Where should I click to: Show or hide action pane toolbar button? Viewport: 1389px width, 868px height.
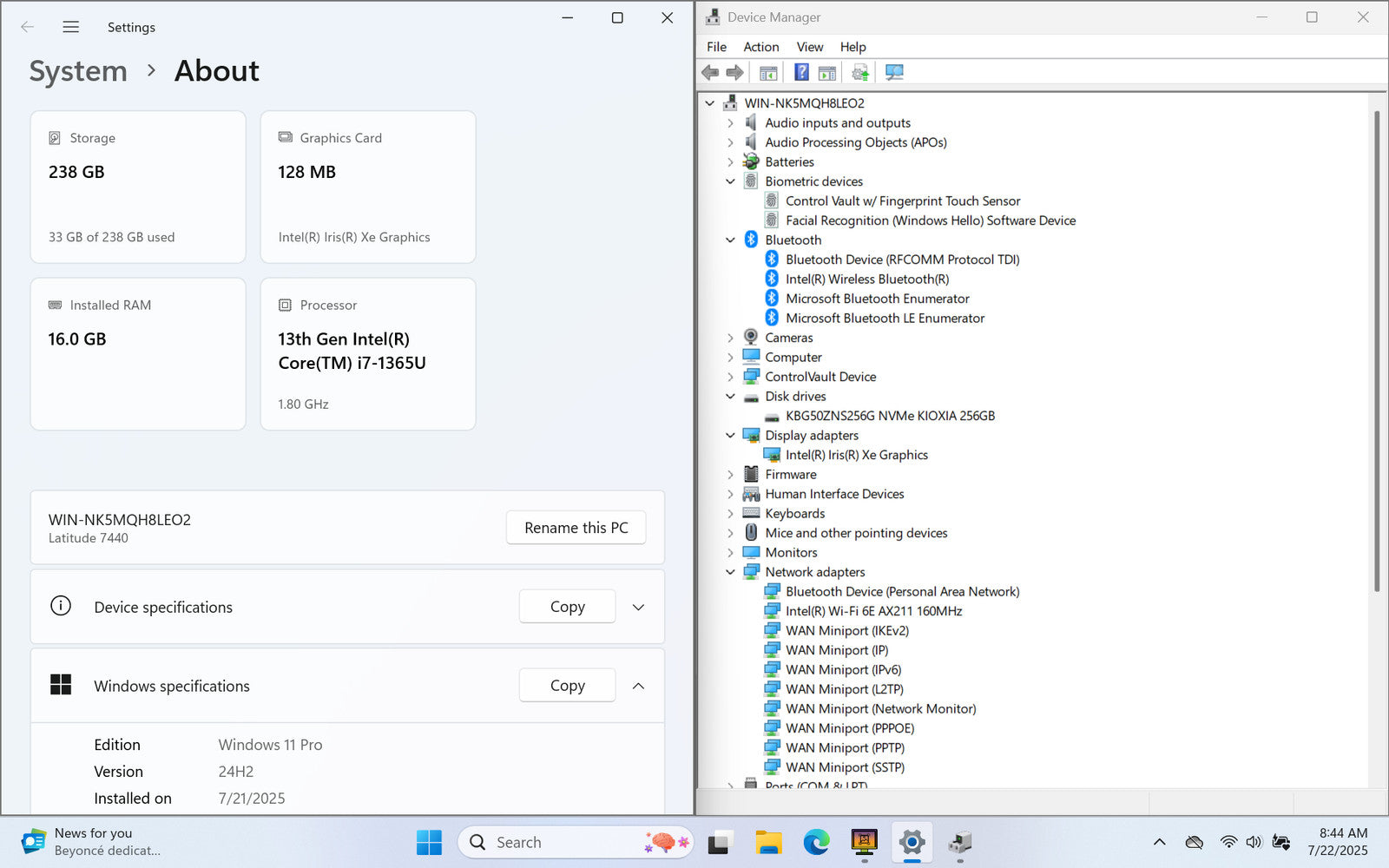(827, 72)
